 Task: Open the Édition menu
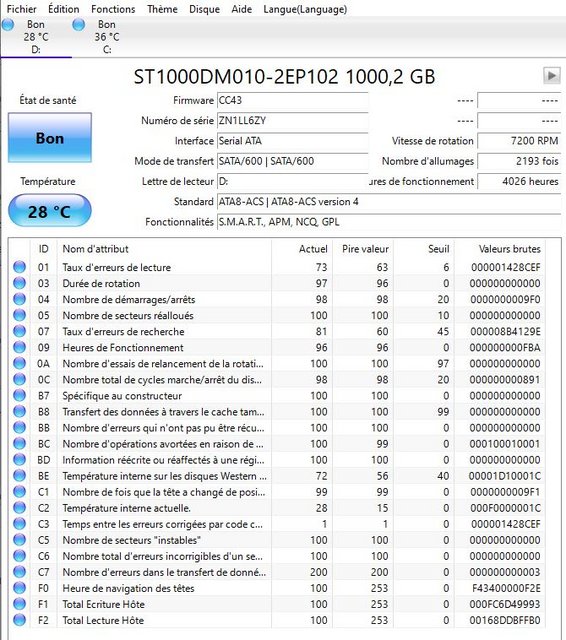pos(64,9)
